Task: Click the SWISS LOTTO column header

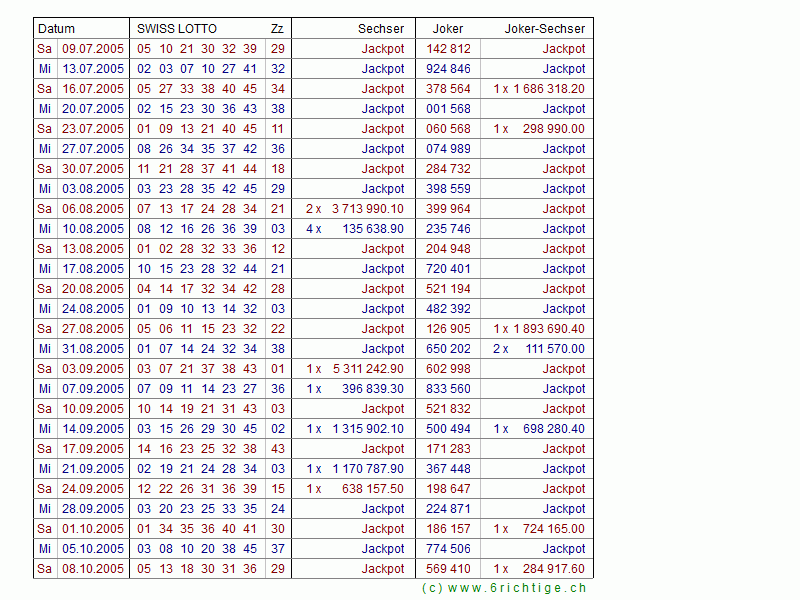Action: (x=177, y=29)
